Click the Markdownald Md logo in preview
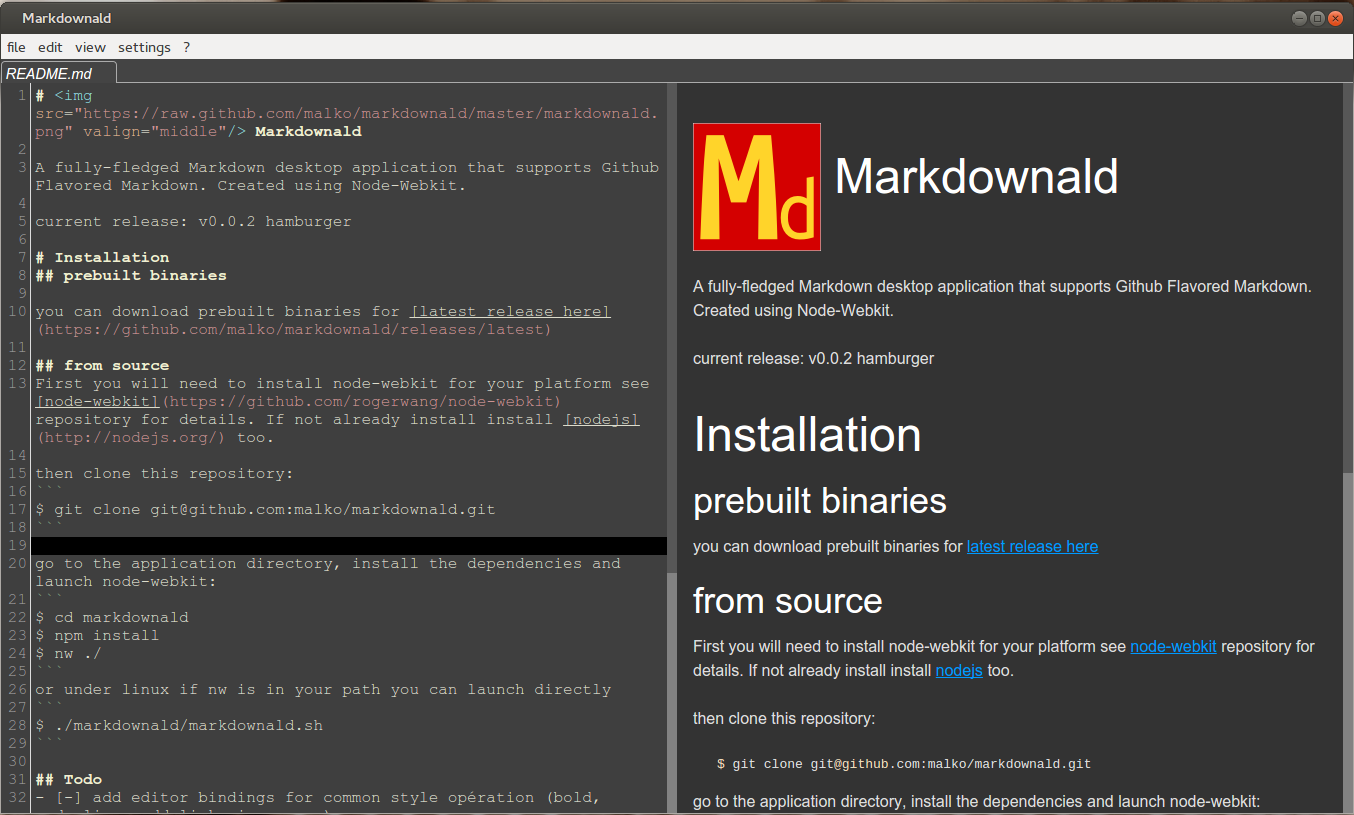1354x815 pixels. tap(756, 187)
